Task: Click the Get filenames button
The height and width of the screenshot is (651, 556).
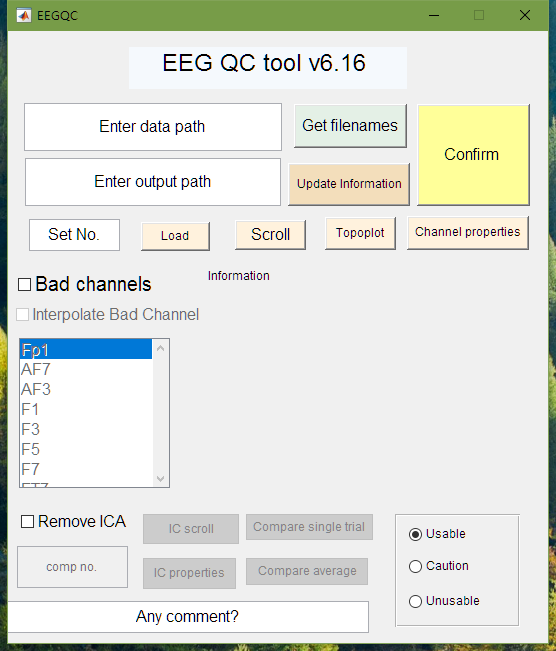Action: click(x=350, y=126)
